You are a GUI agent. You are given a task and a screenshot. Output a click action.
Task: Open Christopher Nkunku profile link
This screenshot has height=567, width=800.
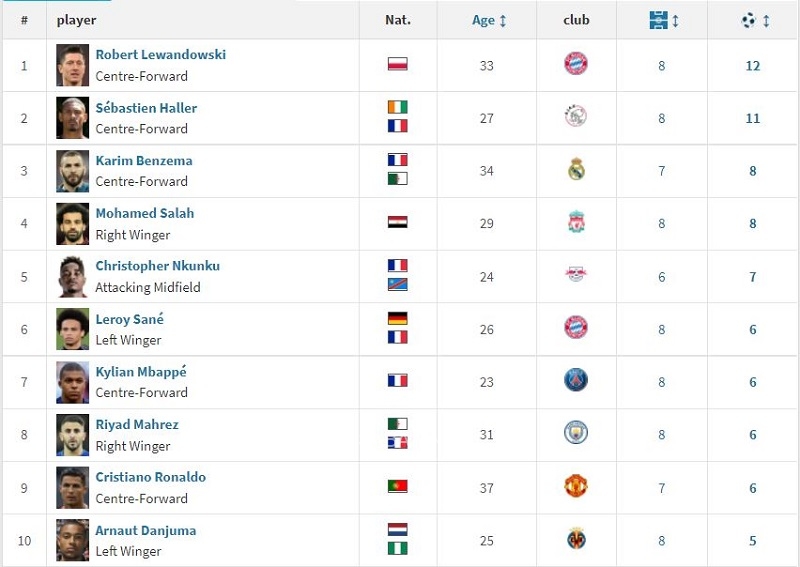[157, 266]
